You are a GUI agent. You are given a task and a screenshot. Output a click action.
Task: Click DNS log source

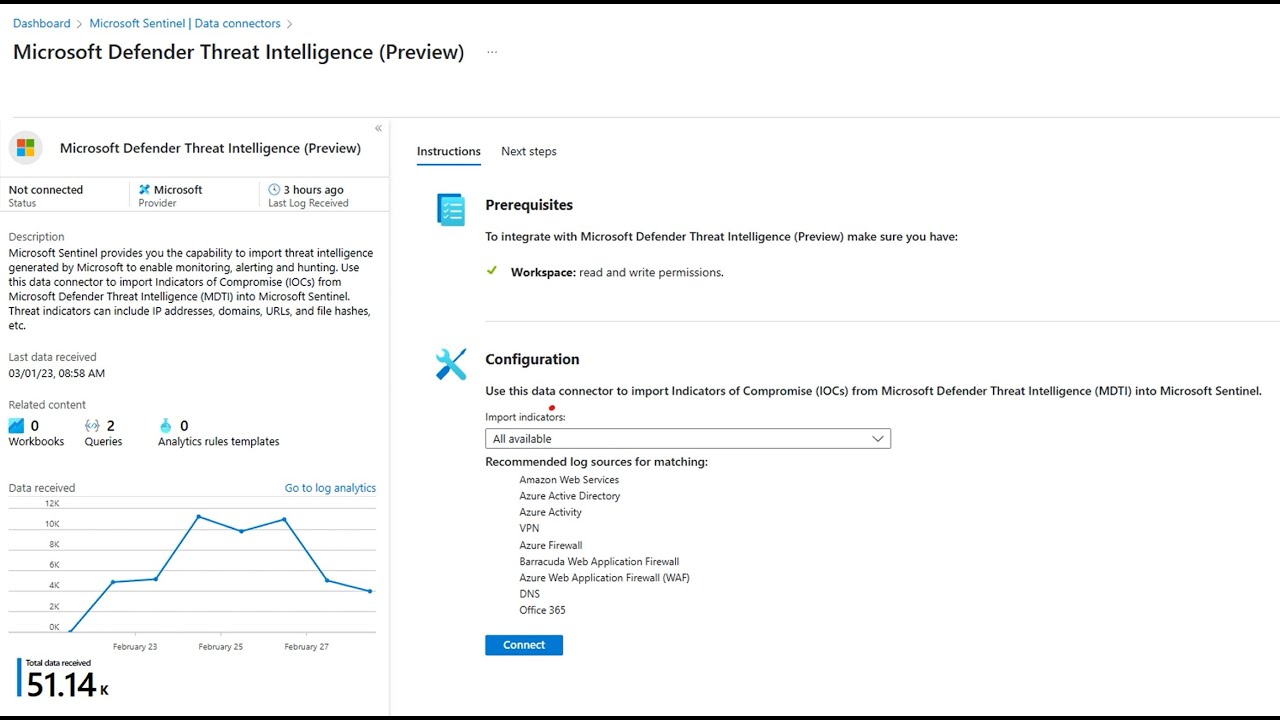click(x=529, y=594)
